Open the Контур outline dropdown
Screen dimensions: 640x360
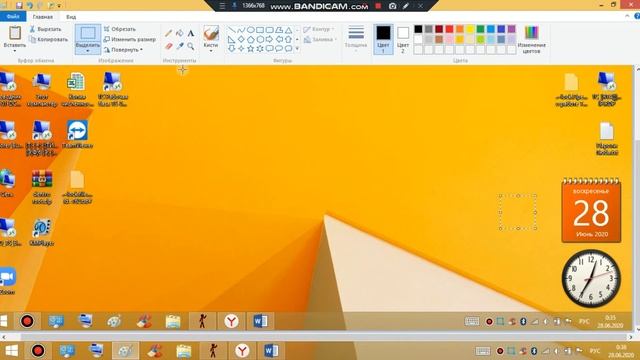click(x=319, y=29)
